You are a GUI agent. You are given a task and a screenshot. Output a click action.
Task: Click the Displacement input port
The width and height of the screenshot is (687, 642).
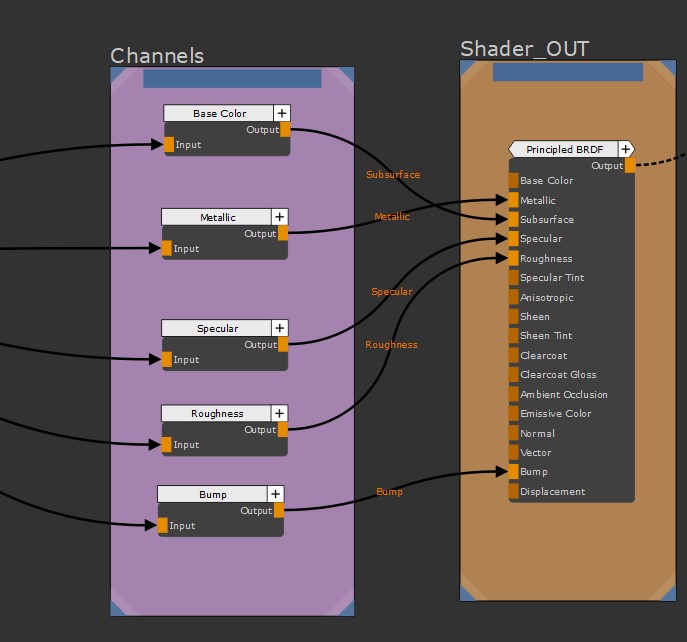click(514, 491)
